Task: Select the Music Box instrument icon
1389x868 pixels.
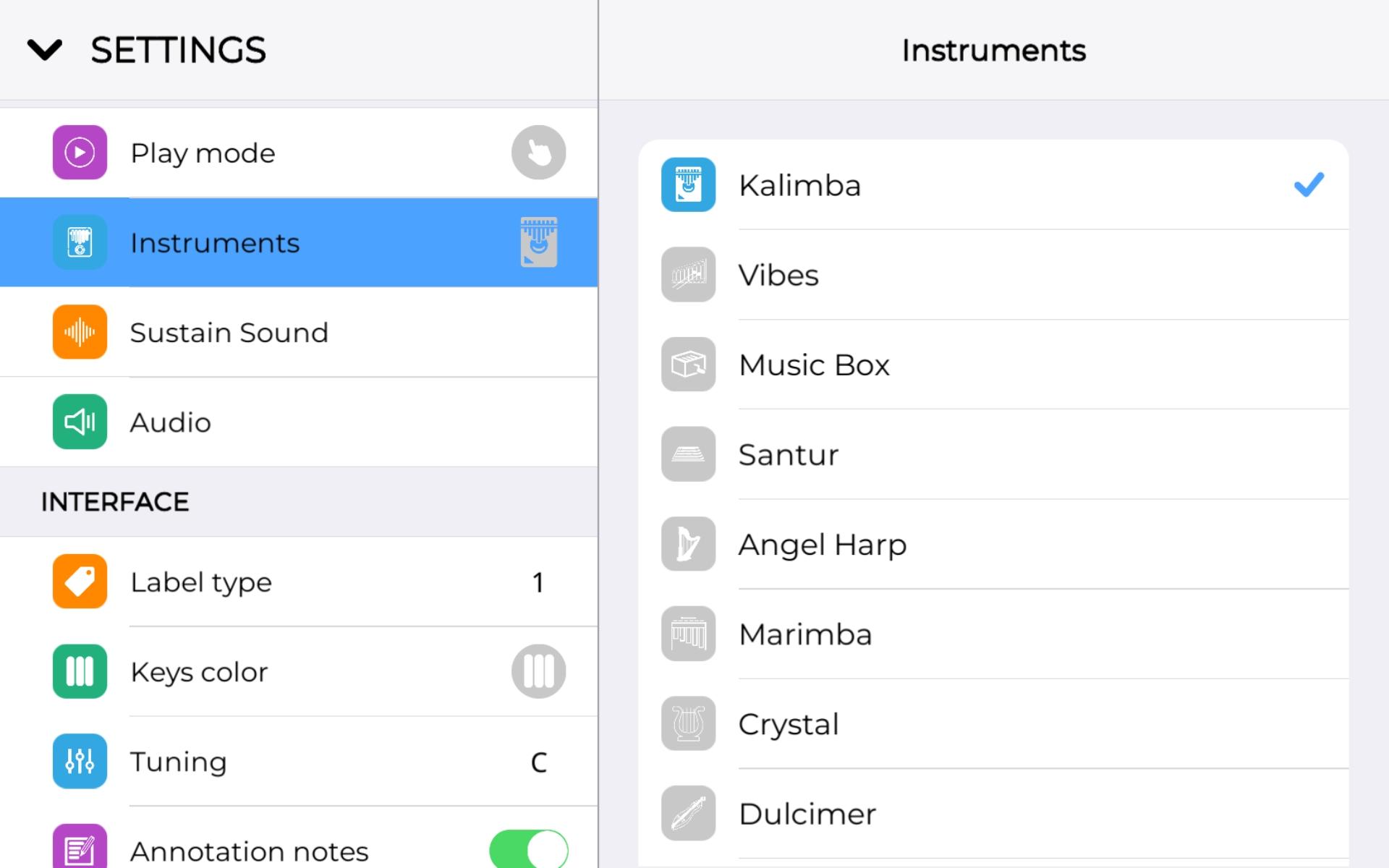Action: pyautogui.click(x=688, y=364)
